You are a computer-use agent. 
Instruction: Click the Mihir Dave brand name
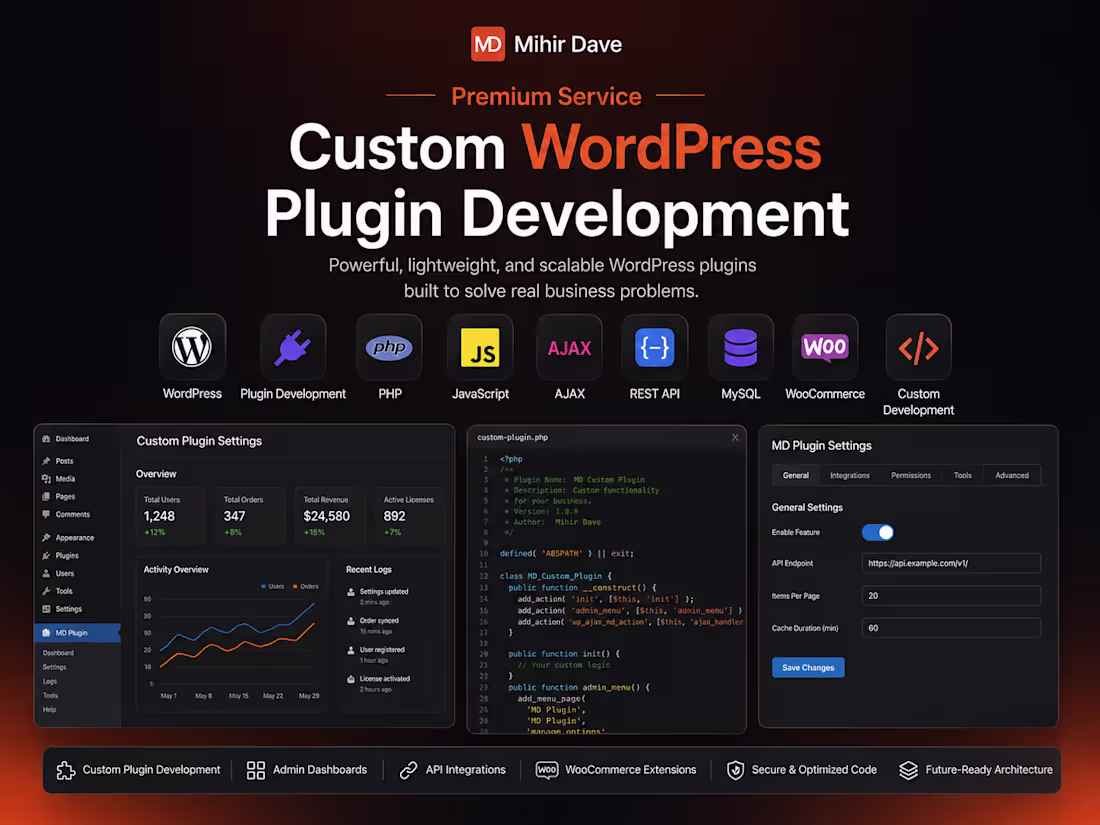click(568, 45)
